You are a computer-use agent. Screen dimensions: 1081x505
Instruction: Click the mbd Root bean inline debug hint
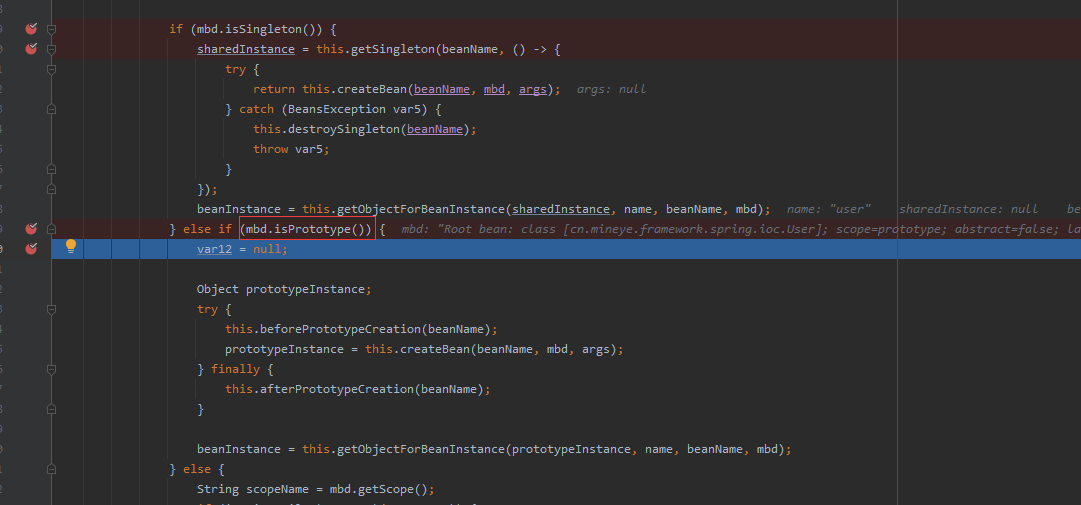coord(741,229)
